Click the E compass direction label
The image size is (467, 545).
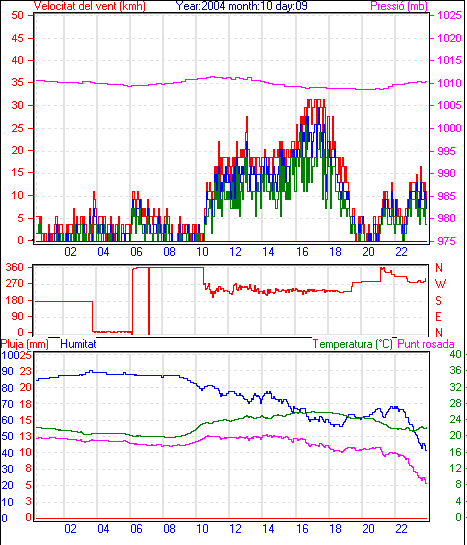pos(439,317)
